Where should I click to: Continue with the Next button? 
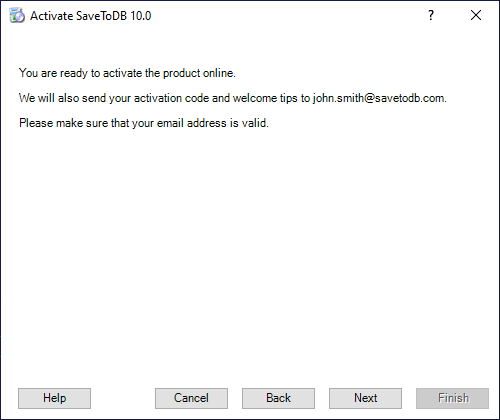tap(365, 398)
